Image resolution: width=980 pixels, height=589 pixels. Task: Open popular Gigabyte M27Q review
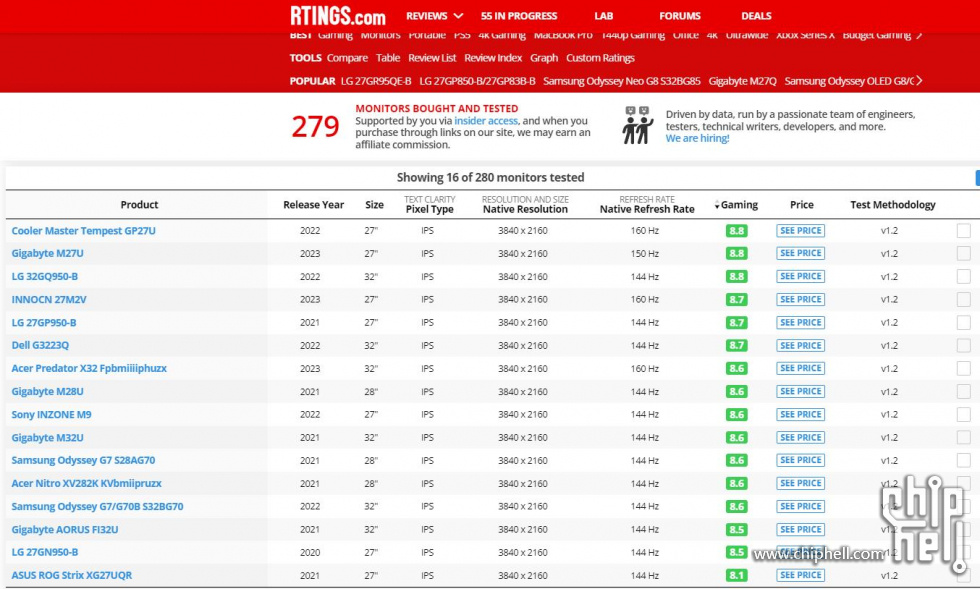(742, 81)
